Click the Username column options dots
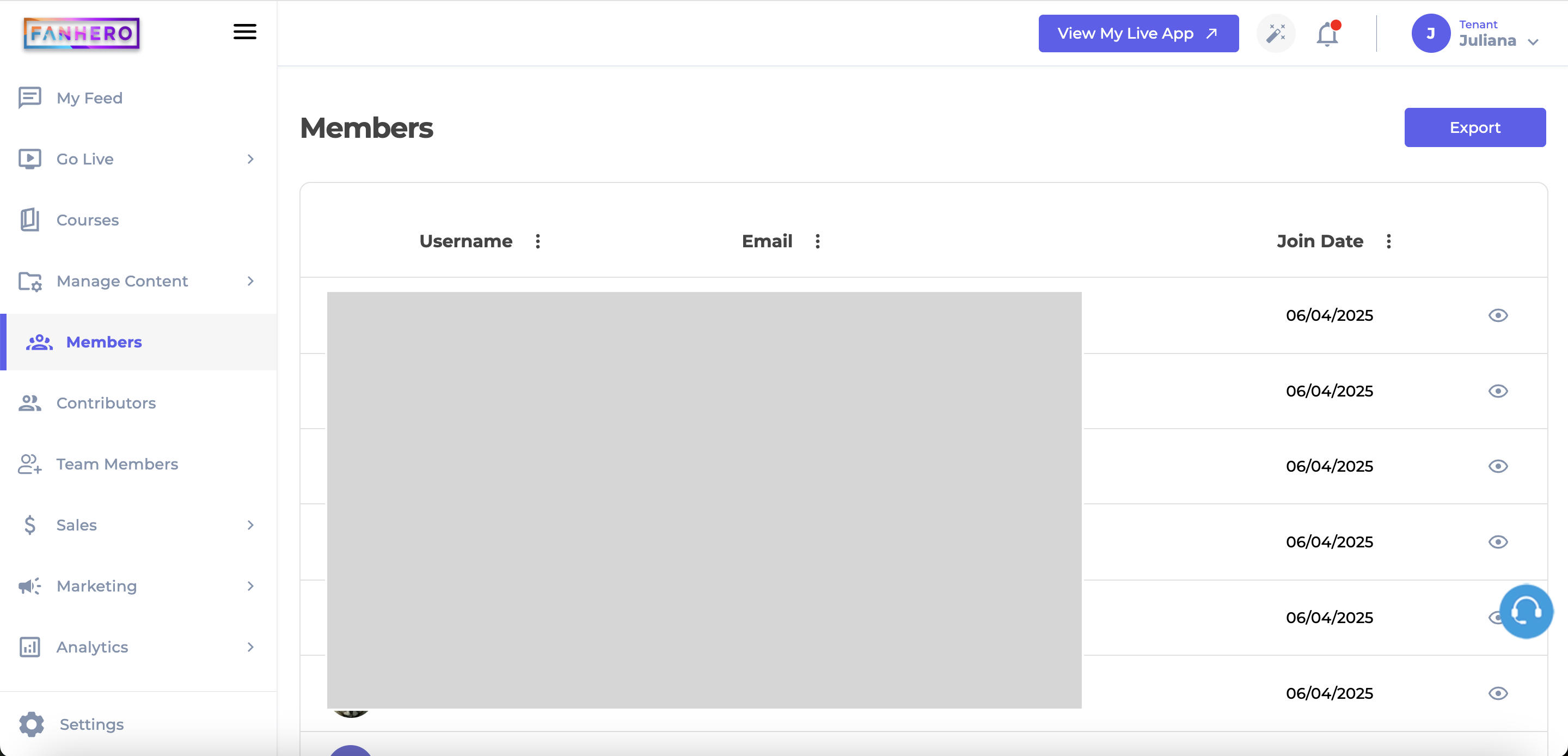The height and width of the screenshot is (756, 1568). click(x=537, y=241)
